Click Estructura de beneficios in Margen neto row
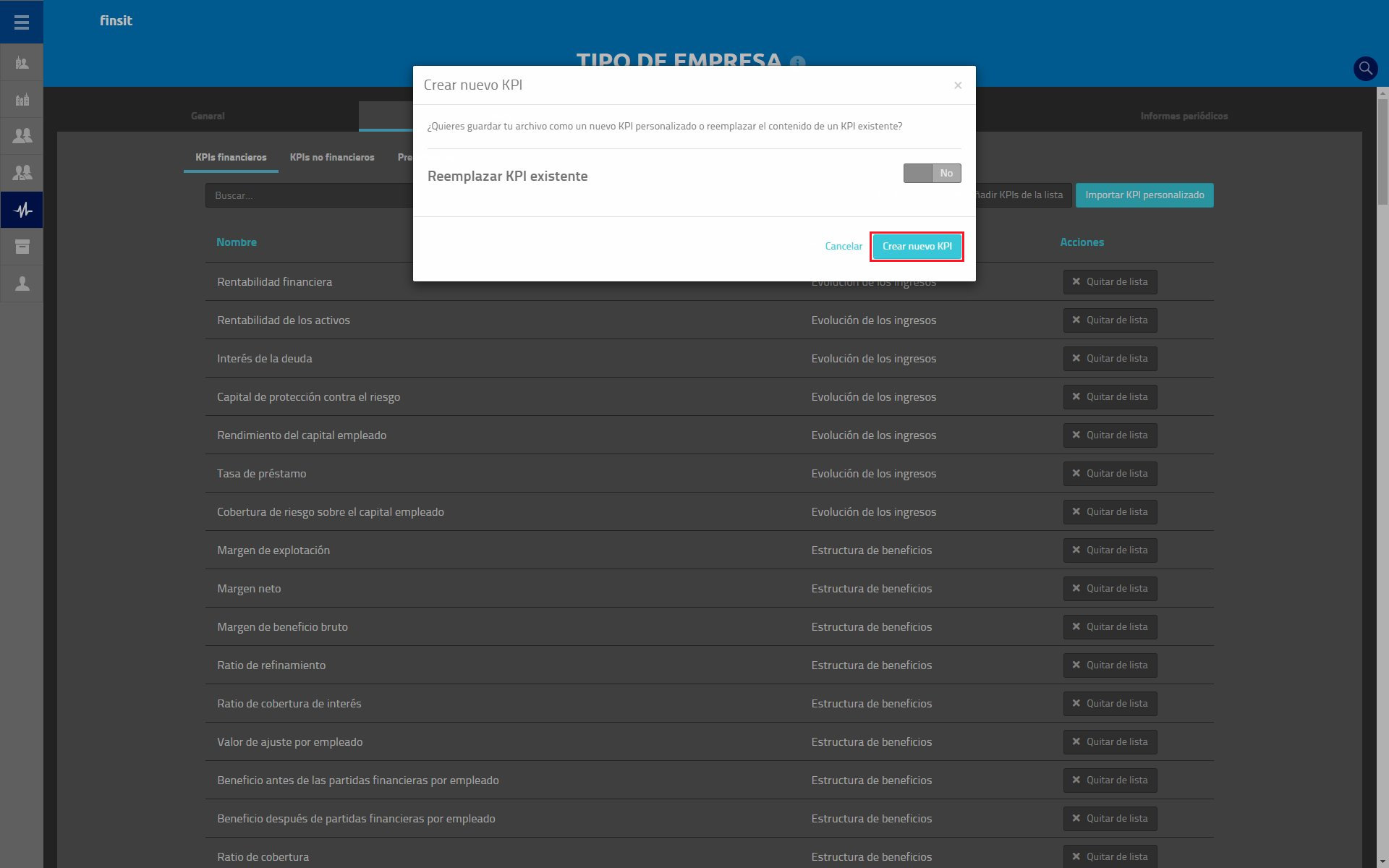Image resolution: width=1389 pixels, height=868 pixels. [x=872, y=589]
